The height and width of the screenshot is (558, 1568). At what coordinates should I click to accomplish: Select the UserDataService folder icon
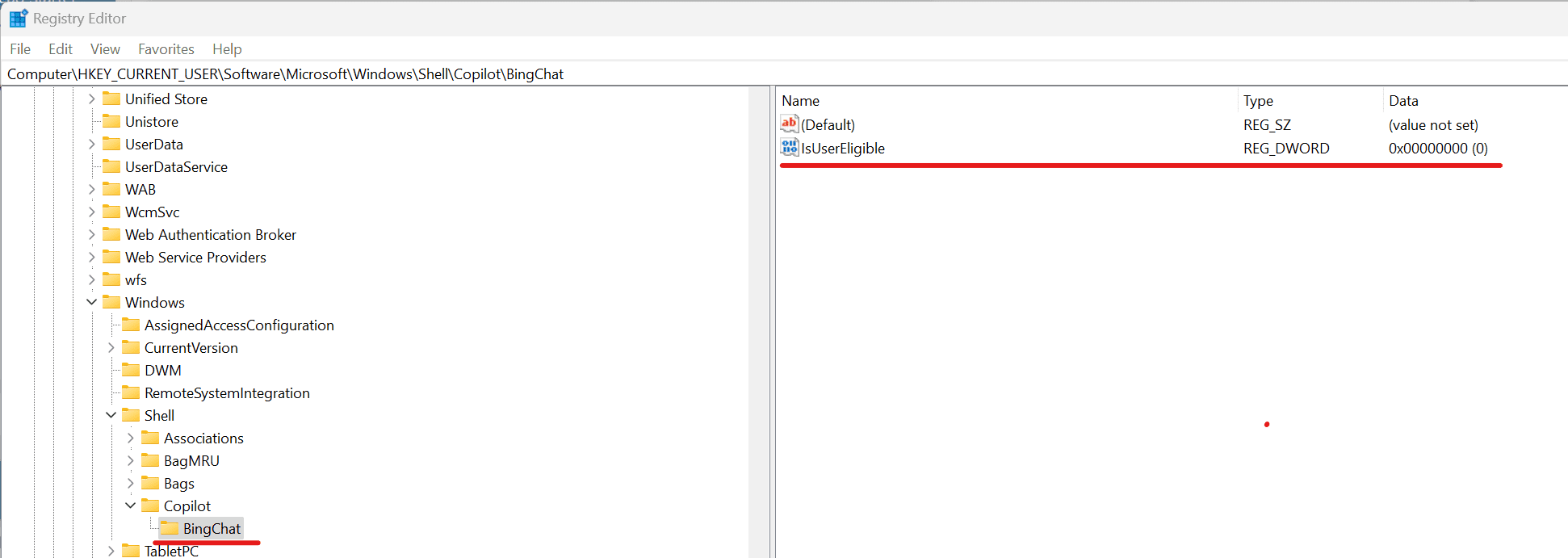pyautogui.click(x=111, y=166)
